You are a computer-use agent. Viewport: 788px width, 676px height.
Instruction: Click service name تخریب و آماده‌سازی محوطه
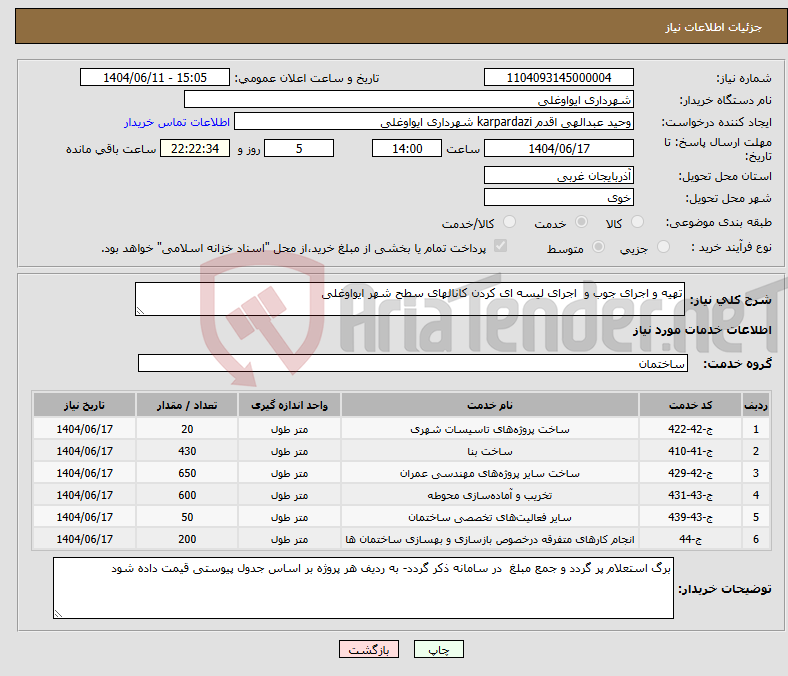[489, 495]
